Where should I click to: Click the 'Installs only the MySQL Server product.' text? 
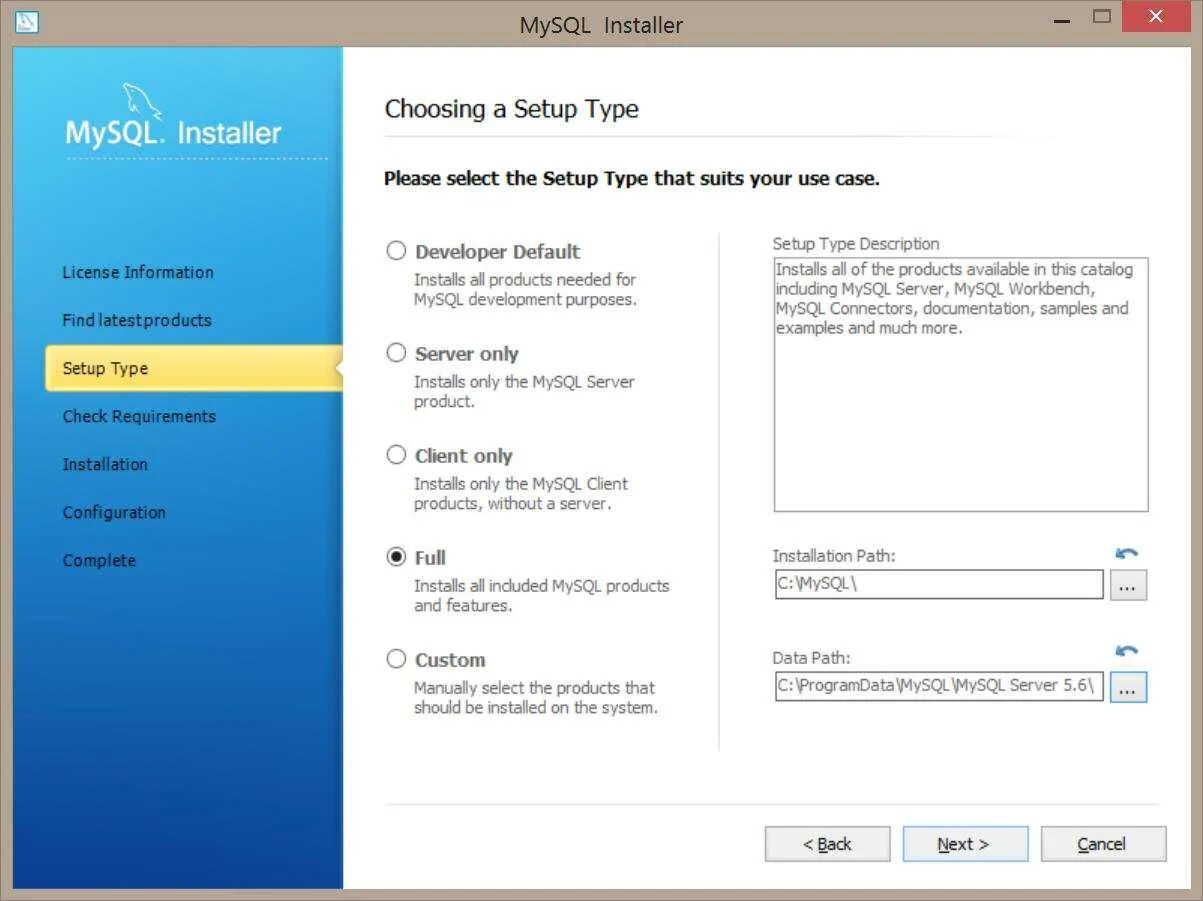point(524,391)
